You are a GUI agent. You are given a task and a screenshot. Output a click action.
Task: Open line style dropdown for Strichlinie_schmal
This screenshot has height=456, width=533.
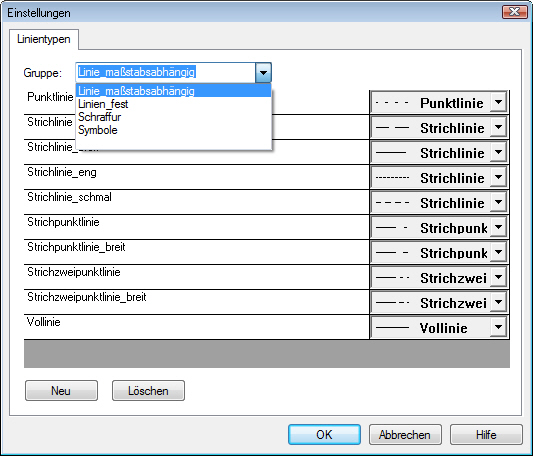click(x=498, y=202)
